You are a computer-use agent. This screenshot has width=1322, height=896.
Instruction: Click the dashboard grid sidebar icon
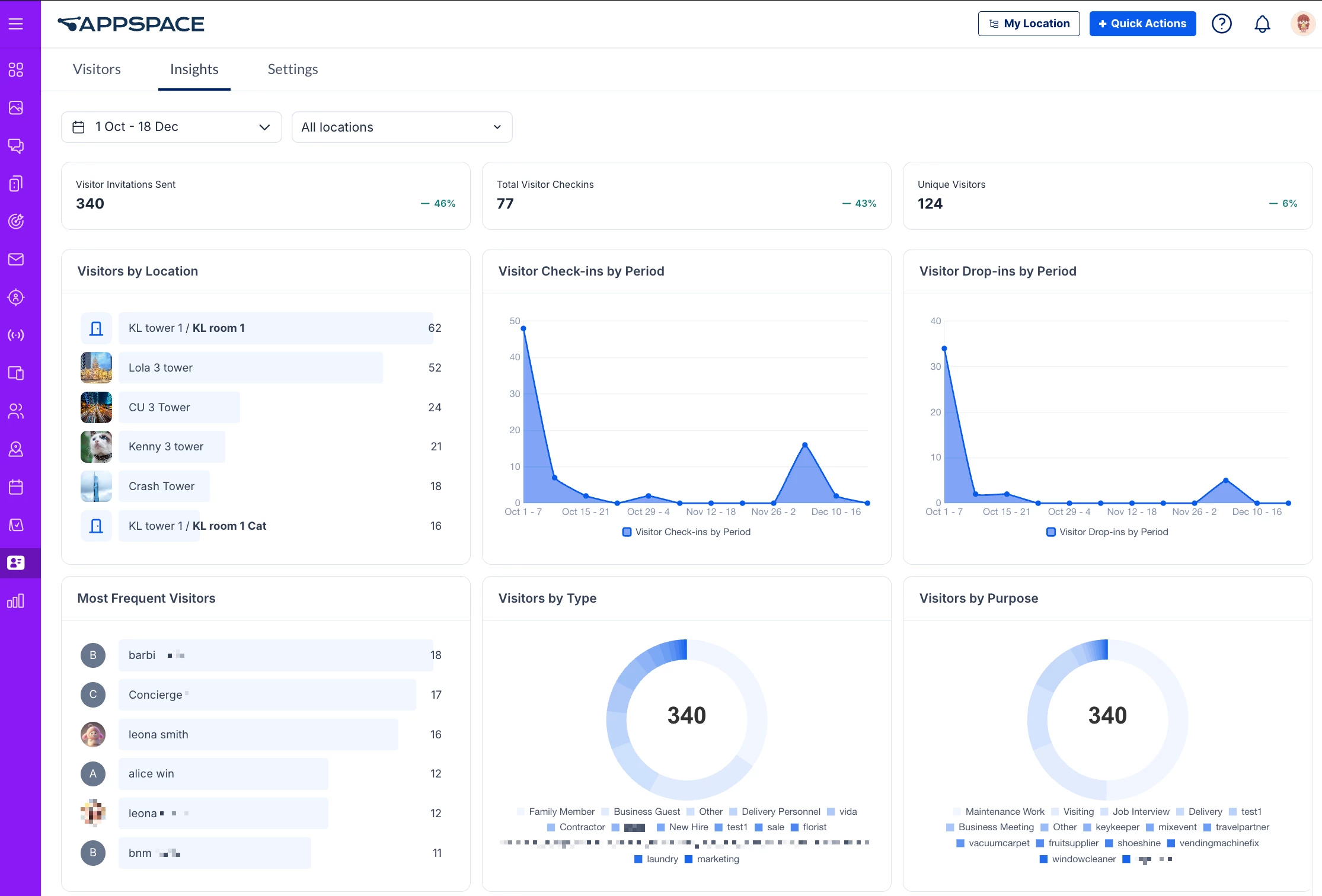tap(16, 70)
